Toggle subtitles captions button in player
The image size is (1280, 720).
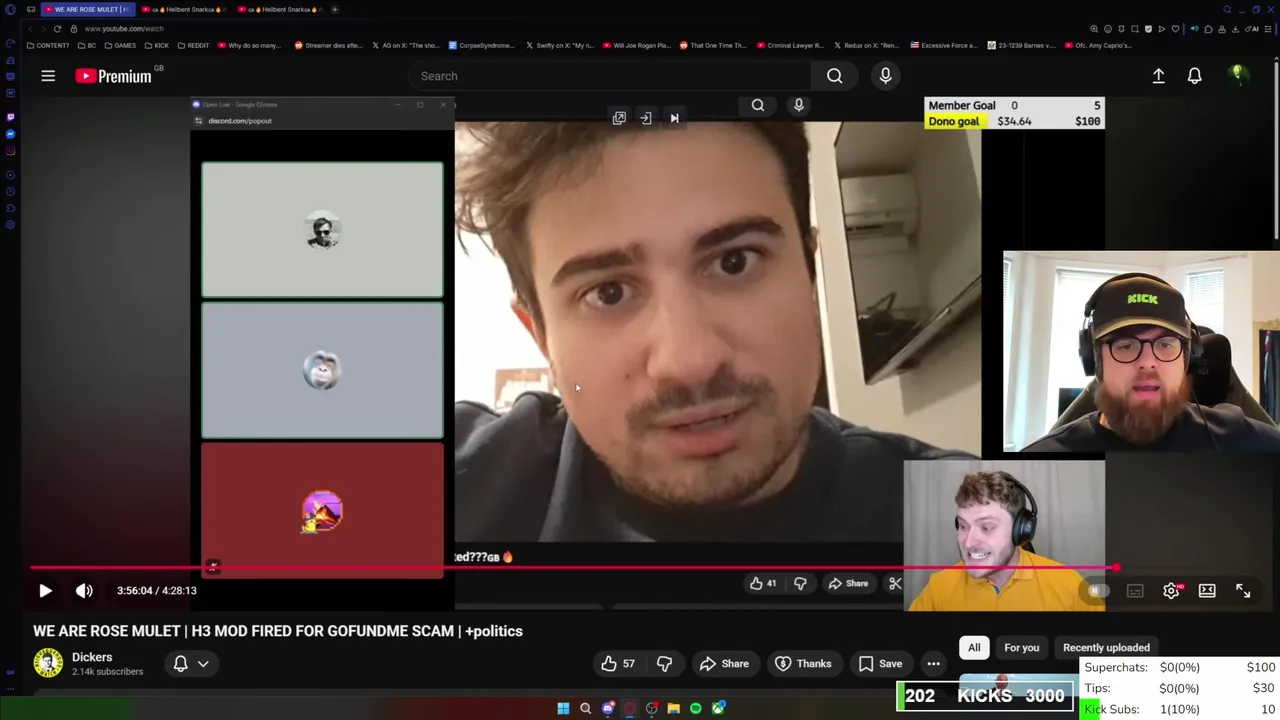click(1135, 591)
